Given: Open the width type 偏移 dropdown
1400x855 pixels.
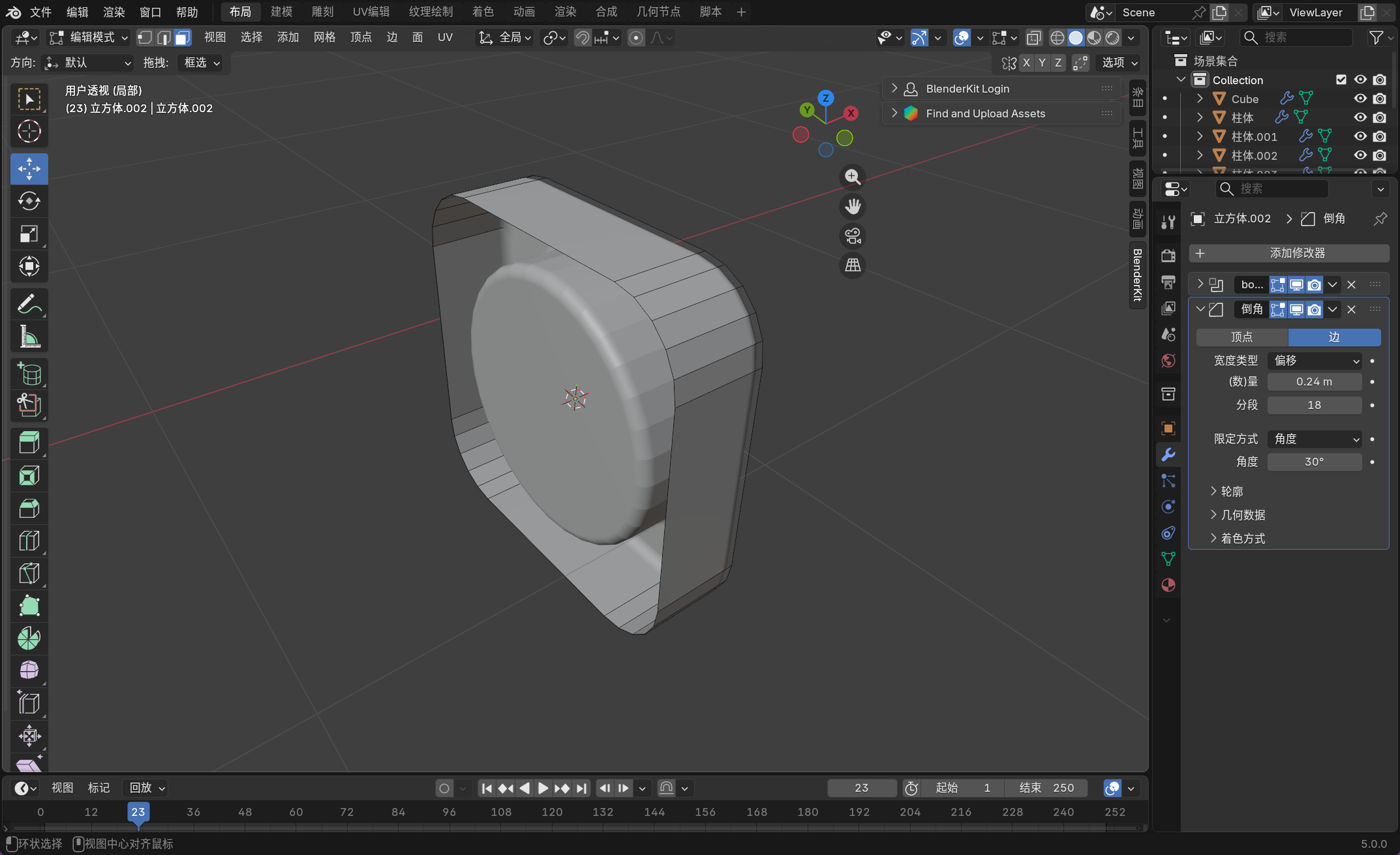Looking at the screenshot, I should (1315, 361).
